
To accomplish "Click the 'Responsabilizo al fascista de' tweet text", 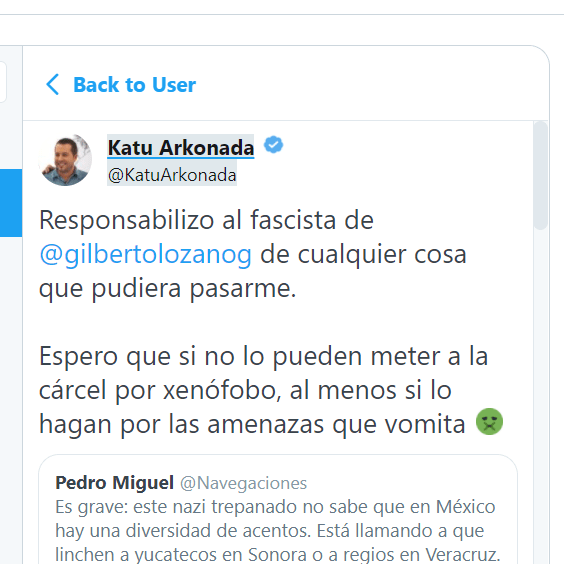I will [x=206, y=220].
